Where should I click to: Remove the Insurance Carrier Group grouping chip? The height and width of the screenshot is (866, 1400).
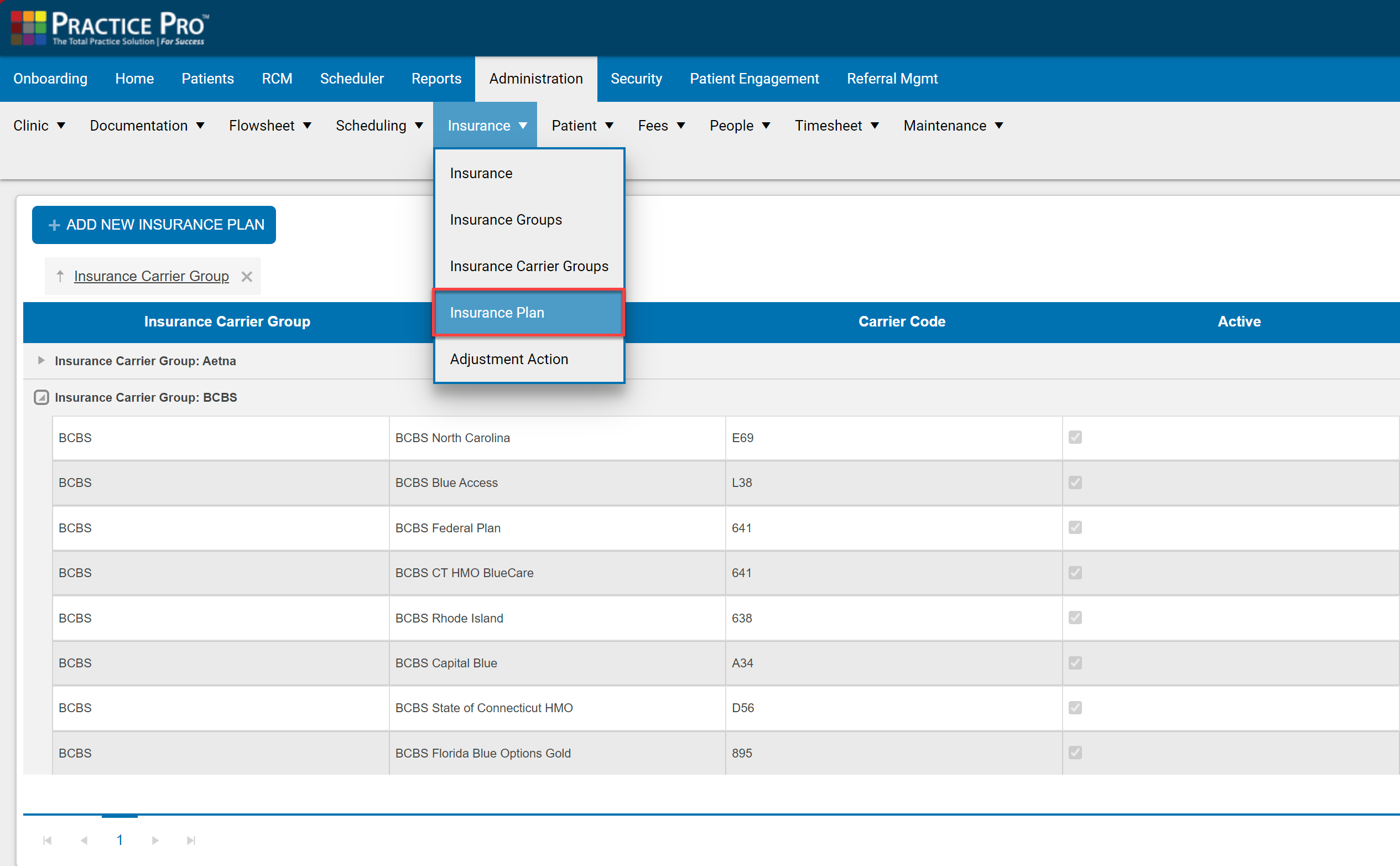click(x=247, y=277)
